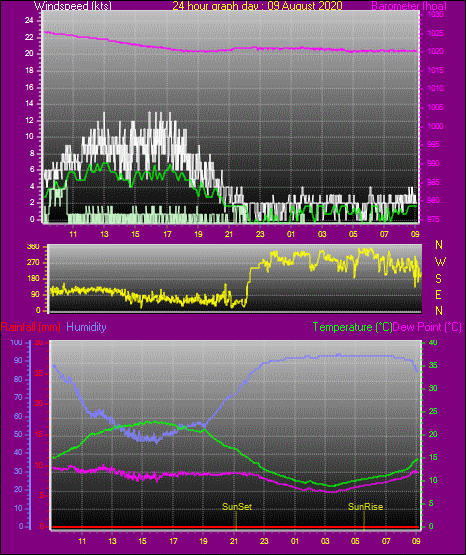This screenshot has height=555, width=466.
Task: Click the 1025 barometer scale value
Action: click(x=435, y=33)
